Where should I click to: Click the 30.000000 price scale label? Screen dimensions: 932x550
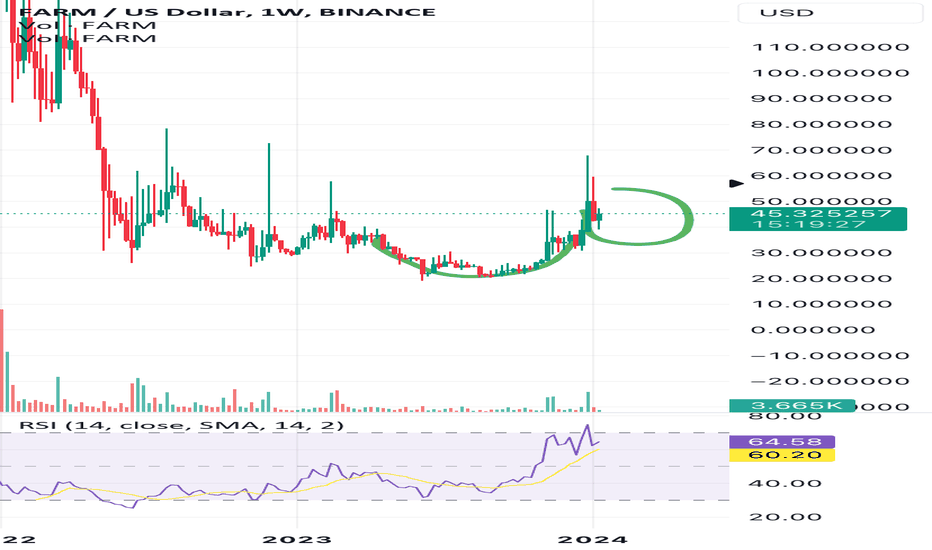coord(821,253)
